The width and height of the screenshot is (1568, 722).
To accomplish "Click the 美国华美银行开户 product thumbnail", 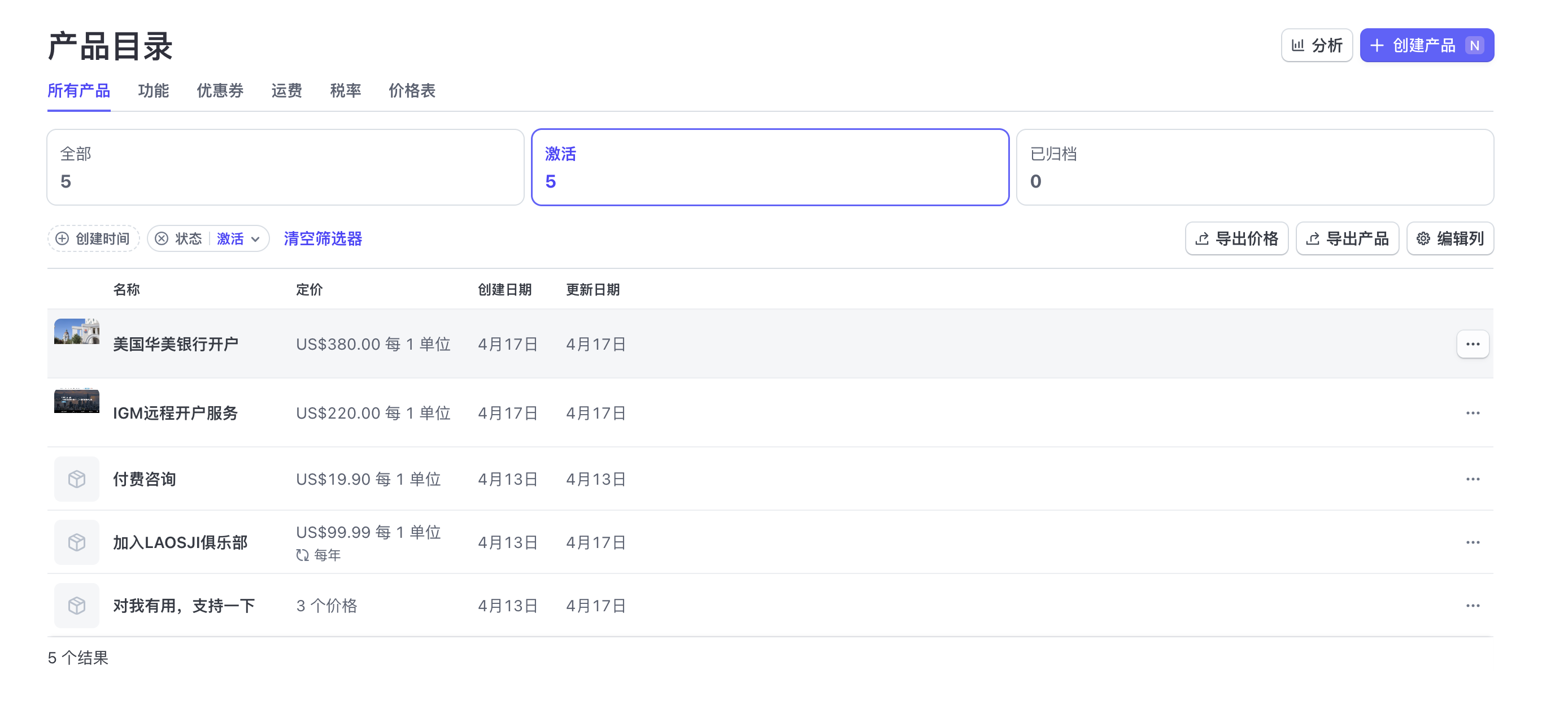I will 77,332.
